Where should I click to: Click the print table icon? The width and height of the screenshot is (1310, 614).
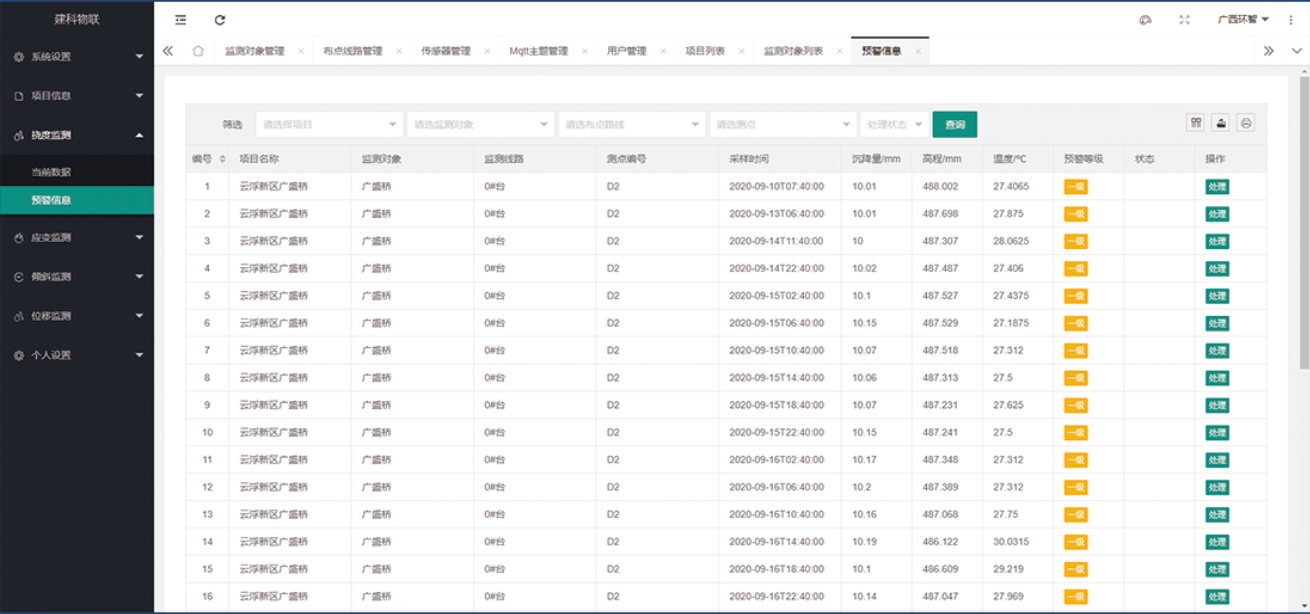pos(1246,123)
